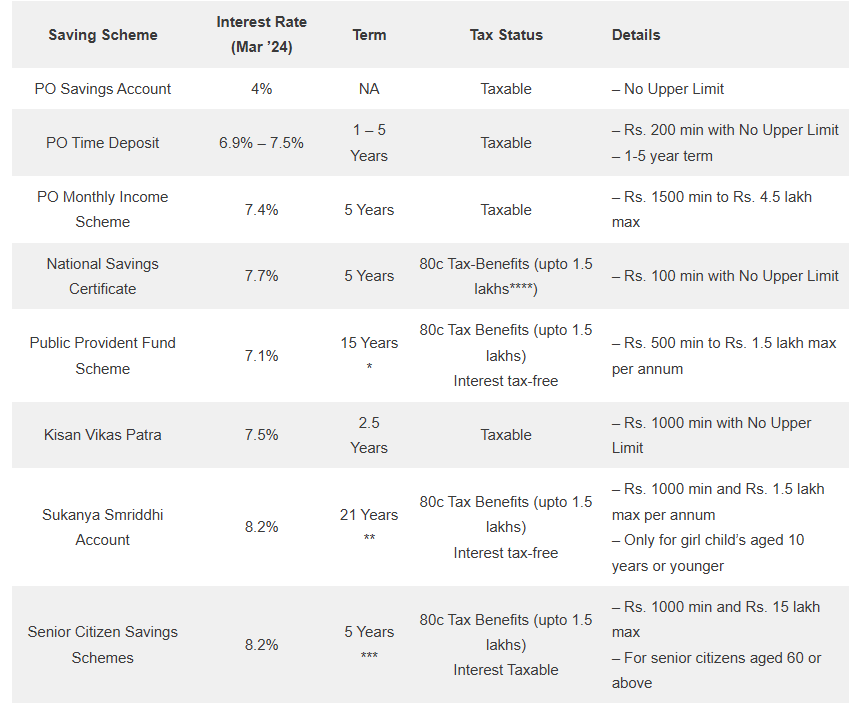
Task: Click the 4% interest rate value
Action: (x=261, y=89)
